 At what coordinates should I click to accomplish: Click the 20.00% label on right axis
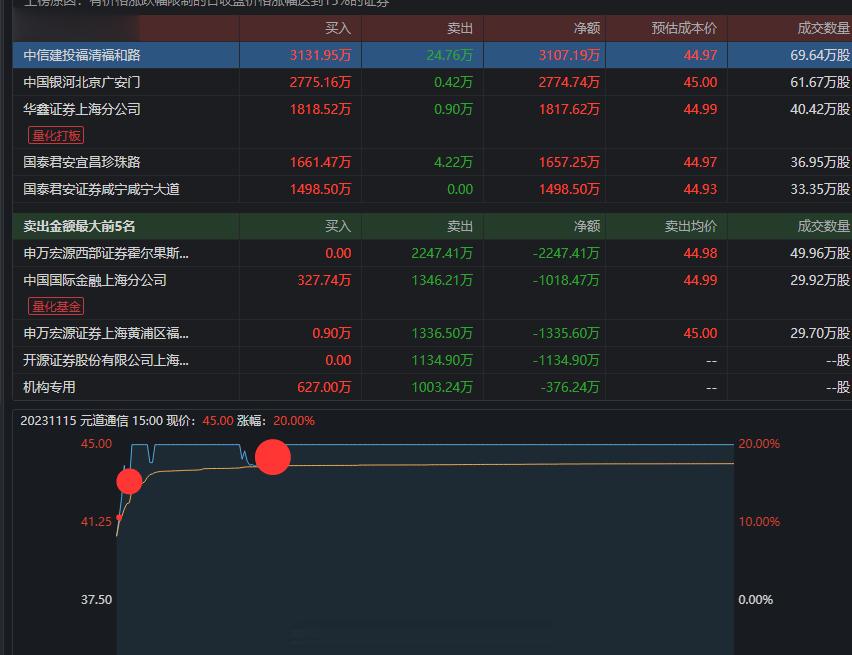pyautogui.click(x=759, y=444)
